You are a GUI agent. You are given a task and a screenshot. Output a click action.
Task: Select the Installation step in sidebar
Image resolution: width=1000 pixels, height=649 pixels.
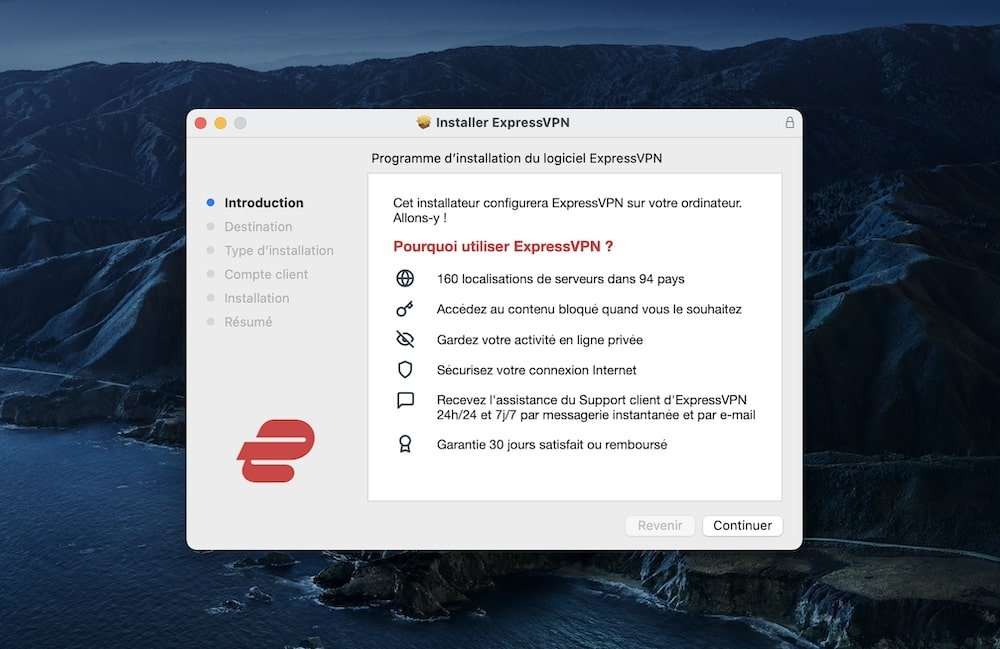[x=256, y=298]
